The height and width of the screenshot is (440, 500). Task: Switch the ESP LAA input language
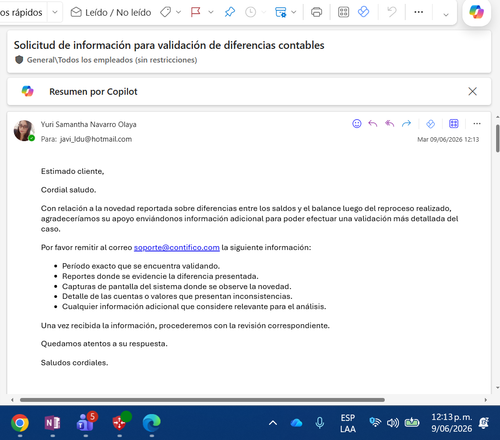pos(348,423)
